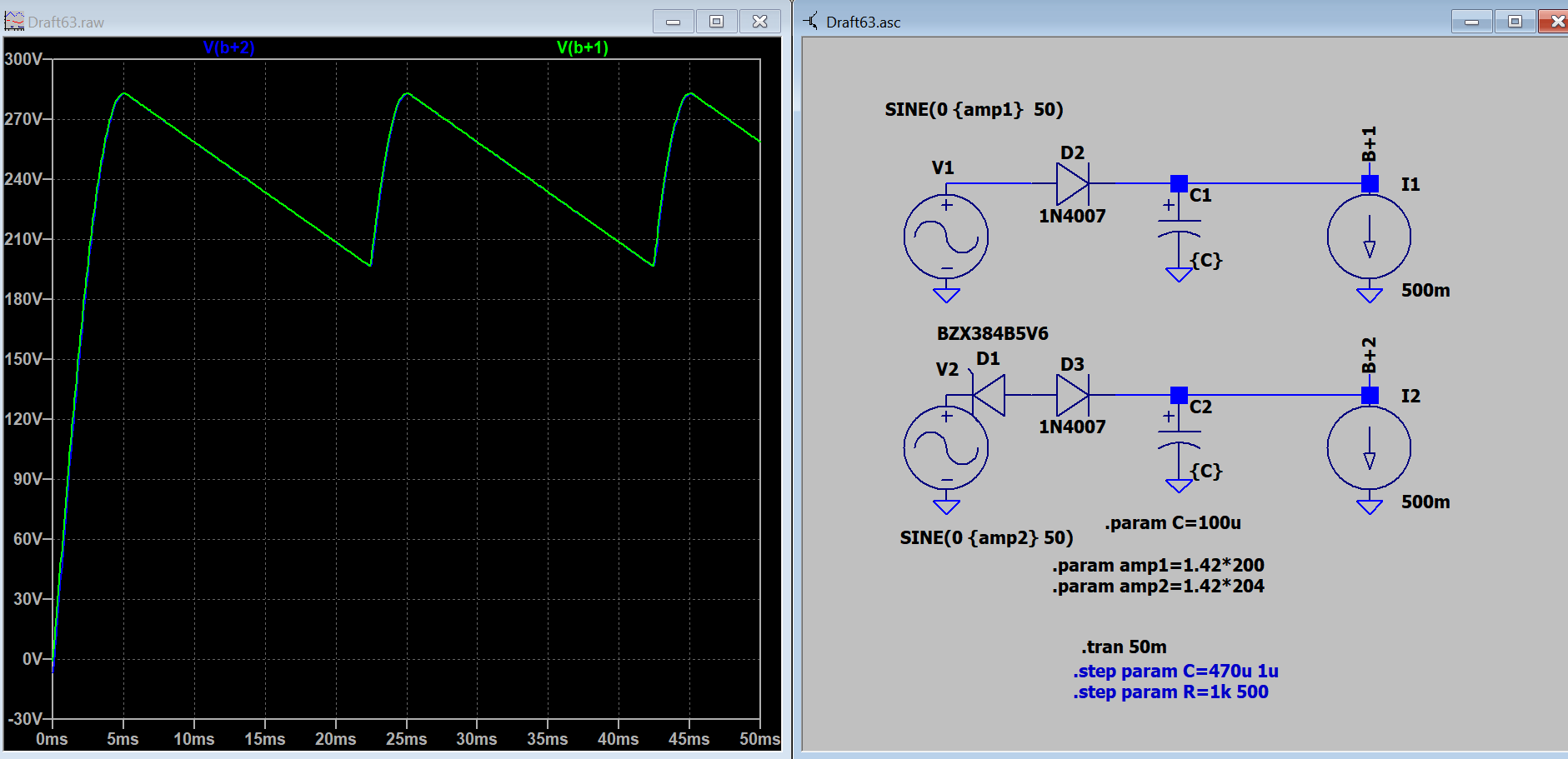Minimize the Draft63.asc schematic window

1471,21
